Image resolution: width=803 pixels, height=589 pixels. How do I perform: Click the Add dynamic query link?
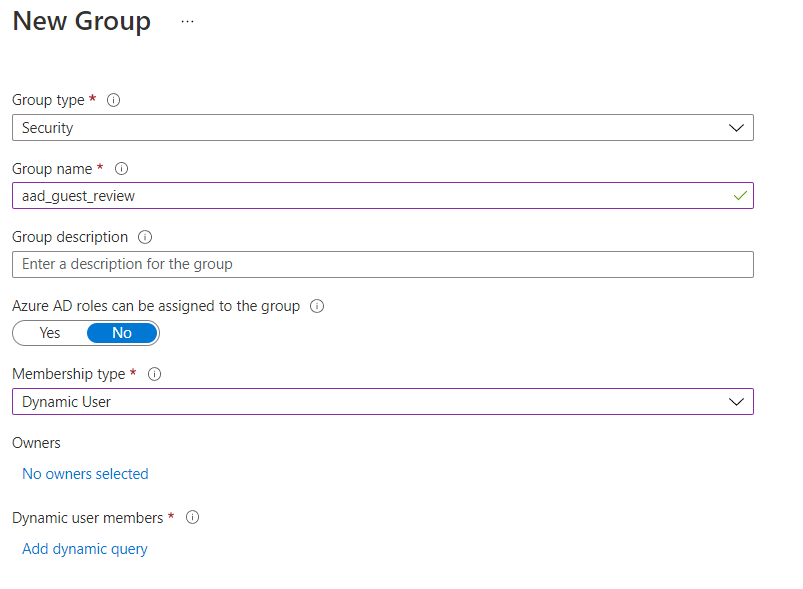[85, 549]
